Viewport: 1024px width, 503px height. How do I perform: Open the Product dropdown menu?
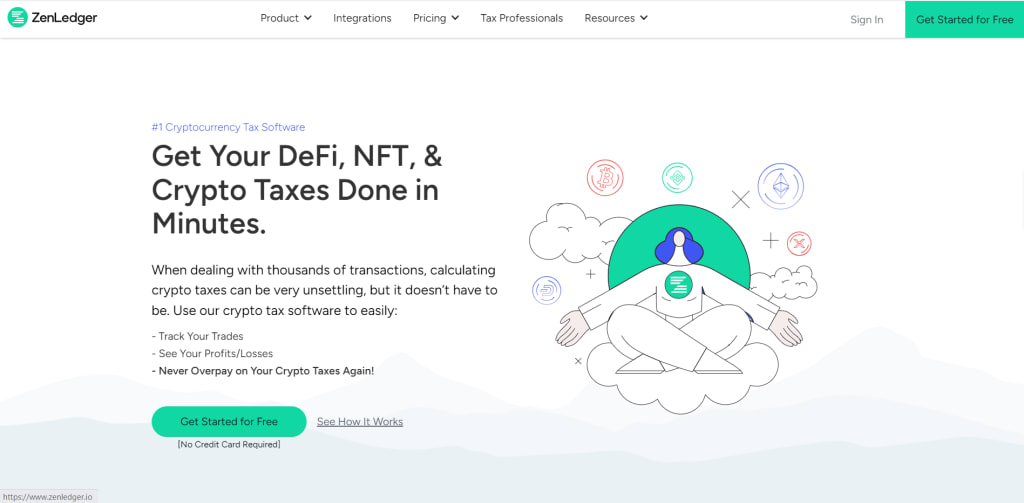coord(286,18)
